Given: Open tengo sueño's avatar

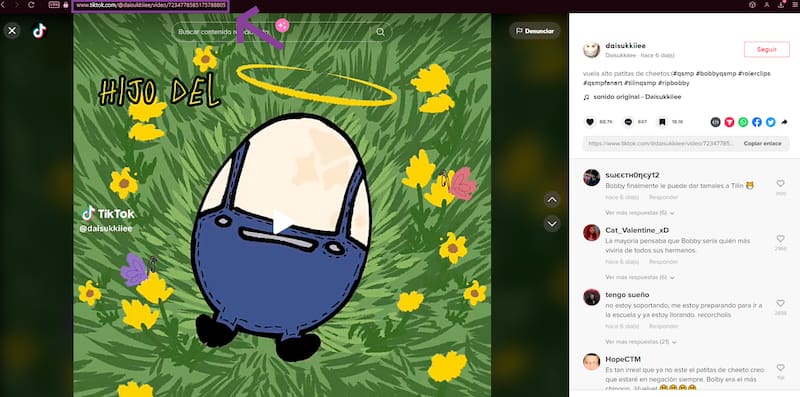Looking at the screenshot, I should 591,297.
